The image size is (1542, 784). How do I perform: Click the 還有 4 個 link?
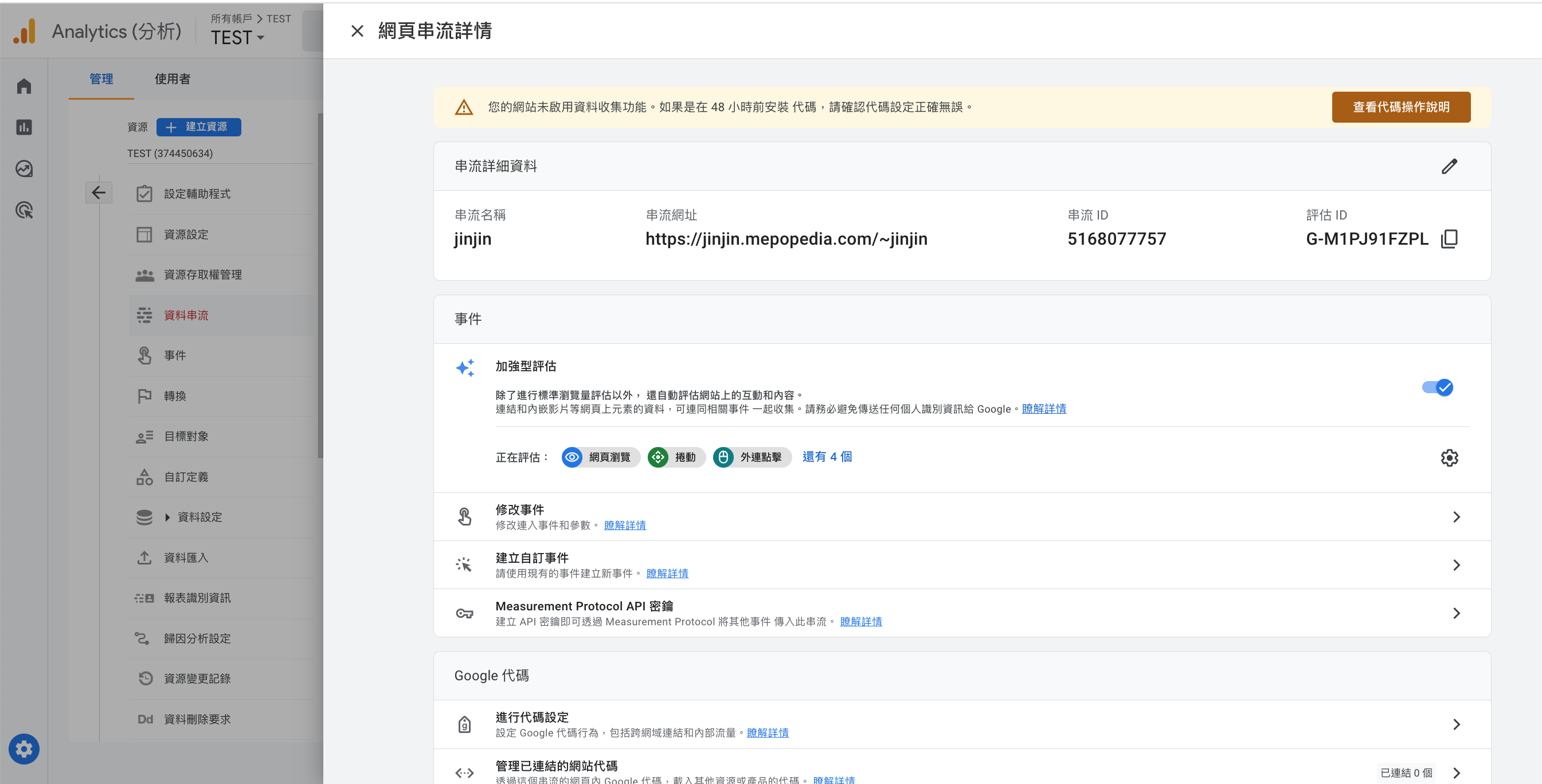coord(827,457)
